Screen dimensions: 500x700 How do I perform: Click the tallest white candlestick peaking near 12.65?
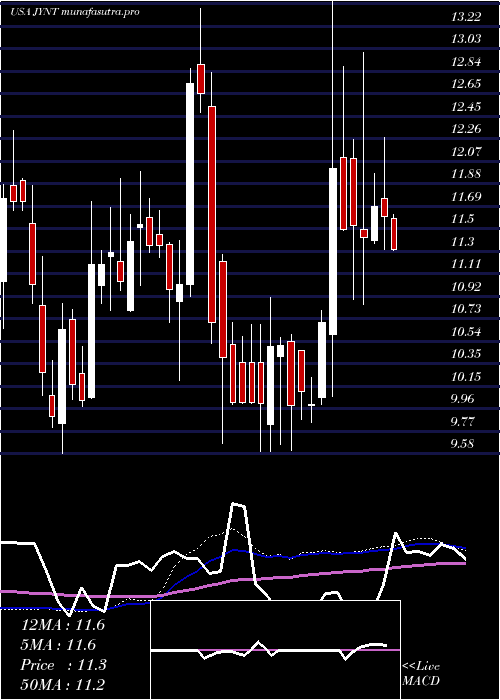pyautogui.click(x=190, y=183)
